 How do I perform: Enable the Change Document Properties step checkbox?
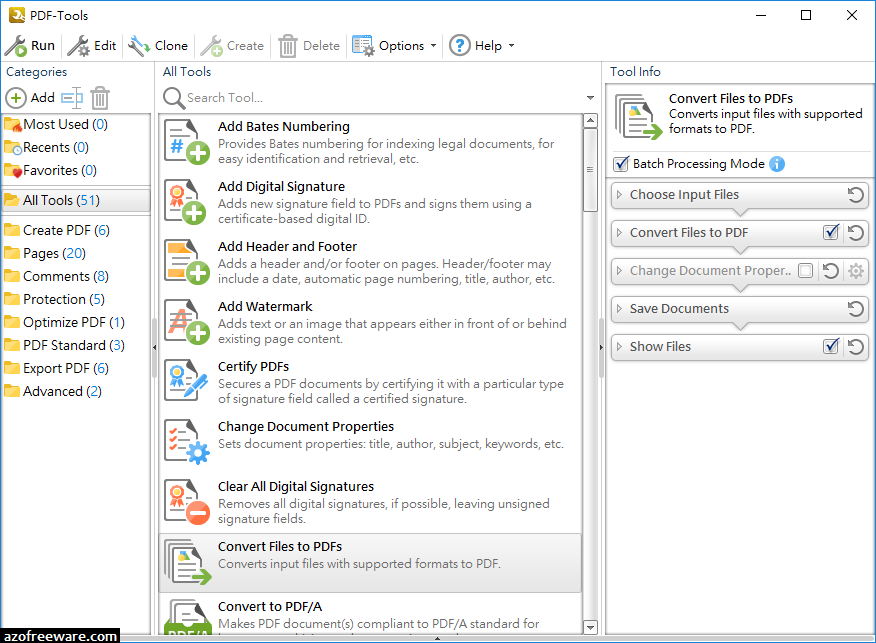pyautogui.click(x=806, y=270)
